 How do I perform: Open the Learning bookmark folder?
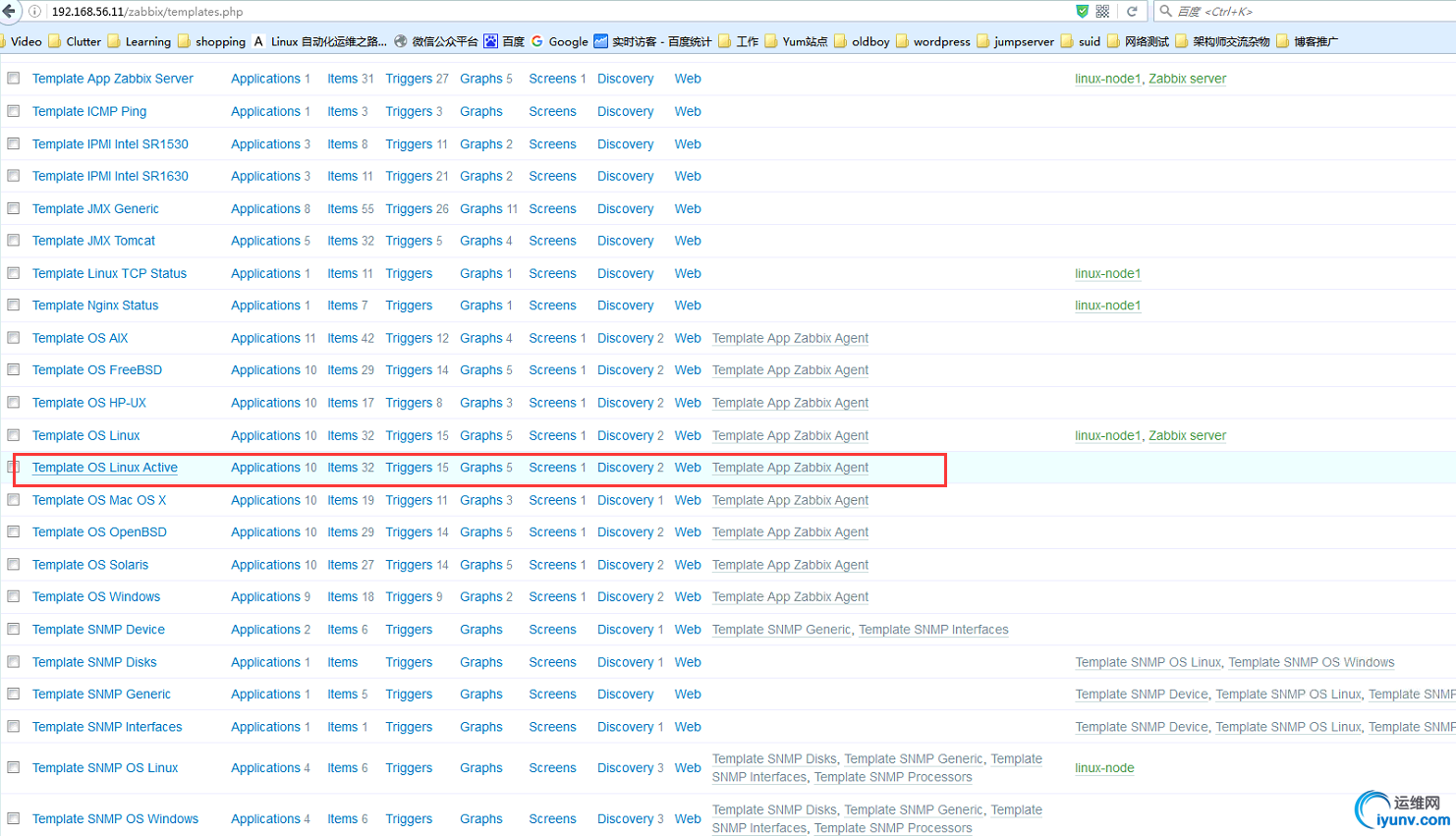140,41
